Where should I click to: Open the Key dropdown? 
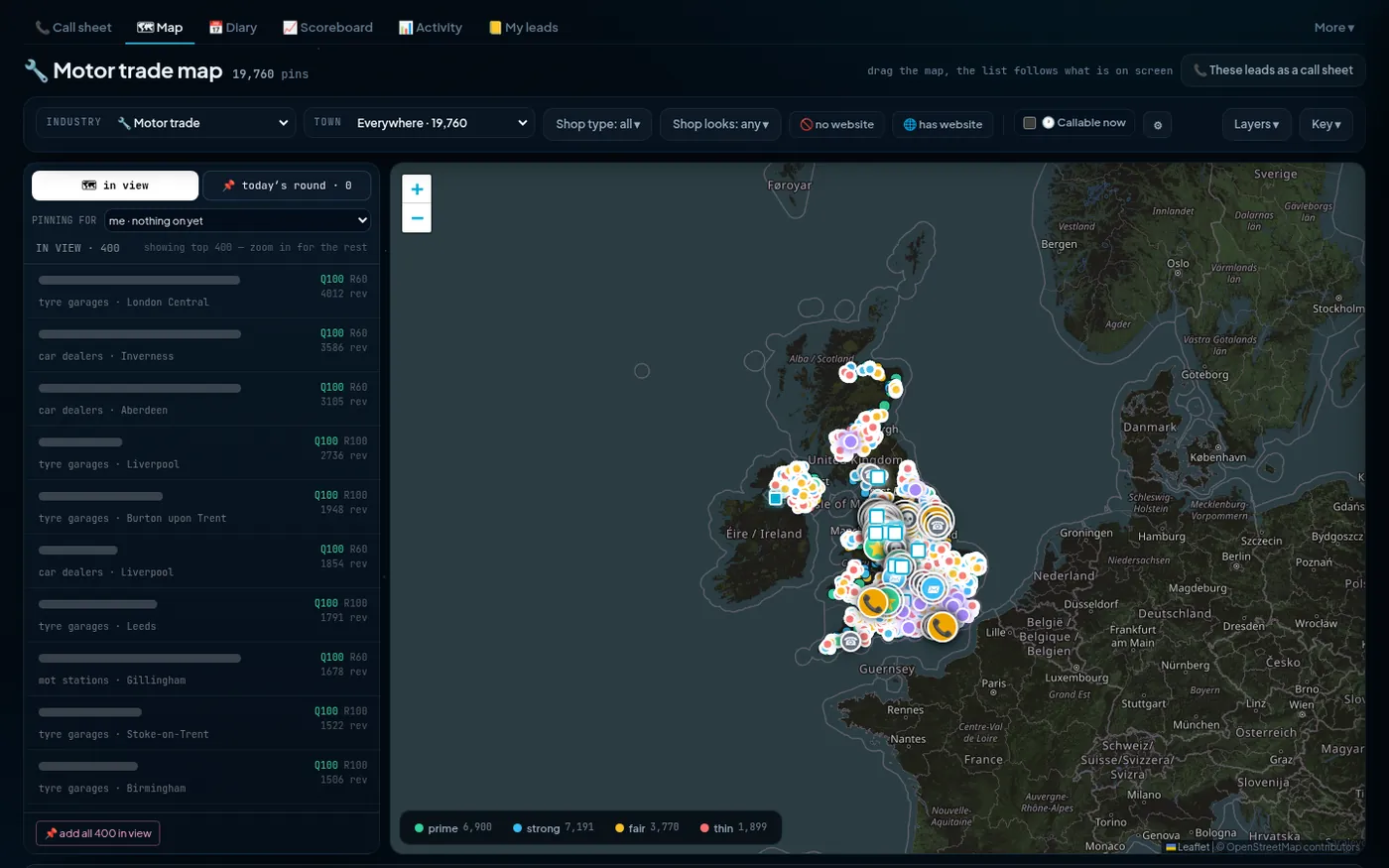point(1326,124)
